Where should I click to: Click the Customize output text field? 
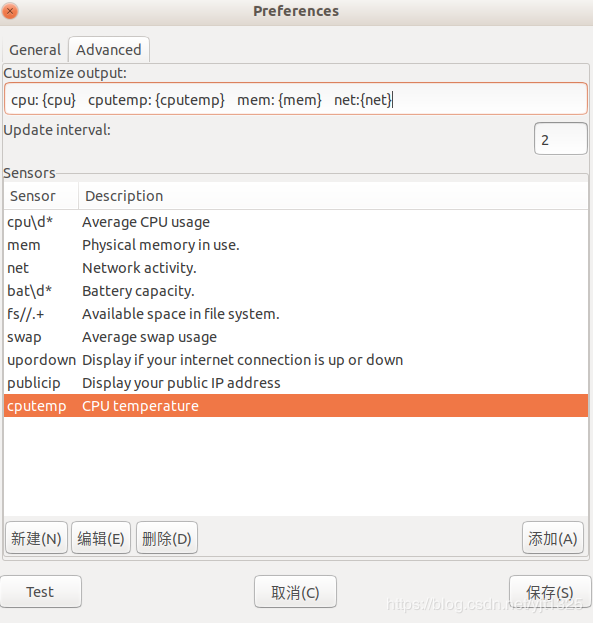296,99
